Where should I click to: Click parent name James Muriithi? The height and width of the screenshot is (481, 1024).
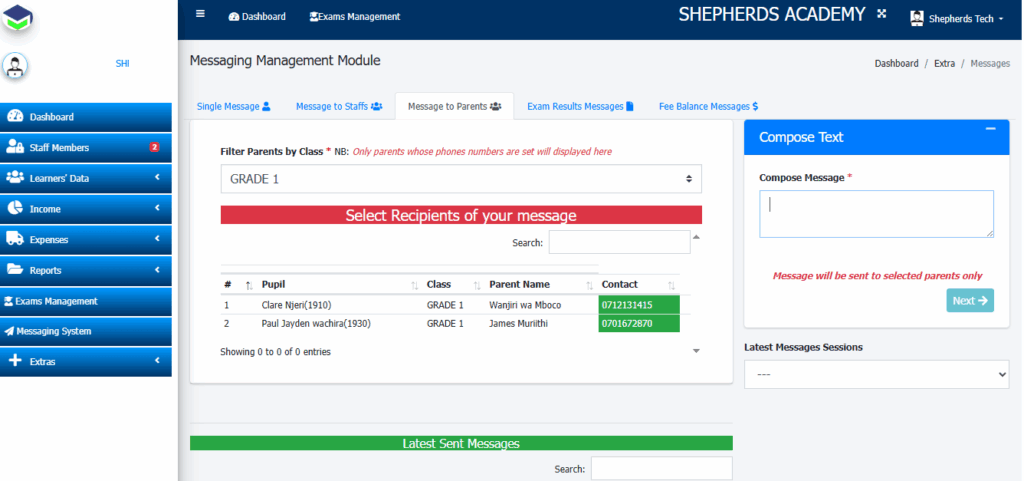point(519,323)
